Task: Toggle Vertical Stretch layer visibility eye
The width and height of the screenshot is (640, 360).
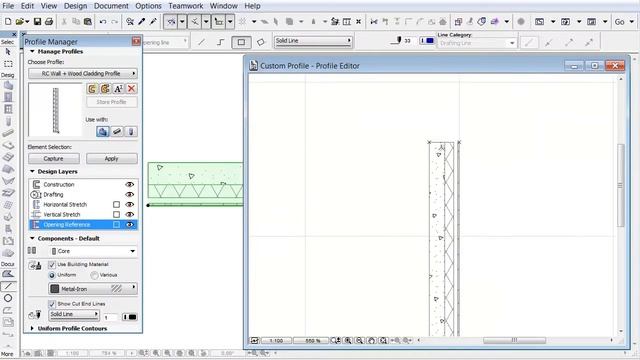Action: pos(130,215)
